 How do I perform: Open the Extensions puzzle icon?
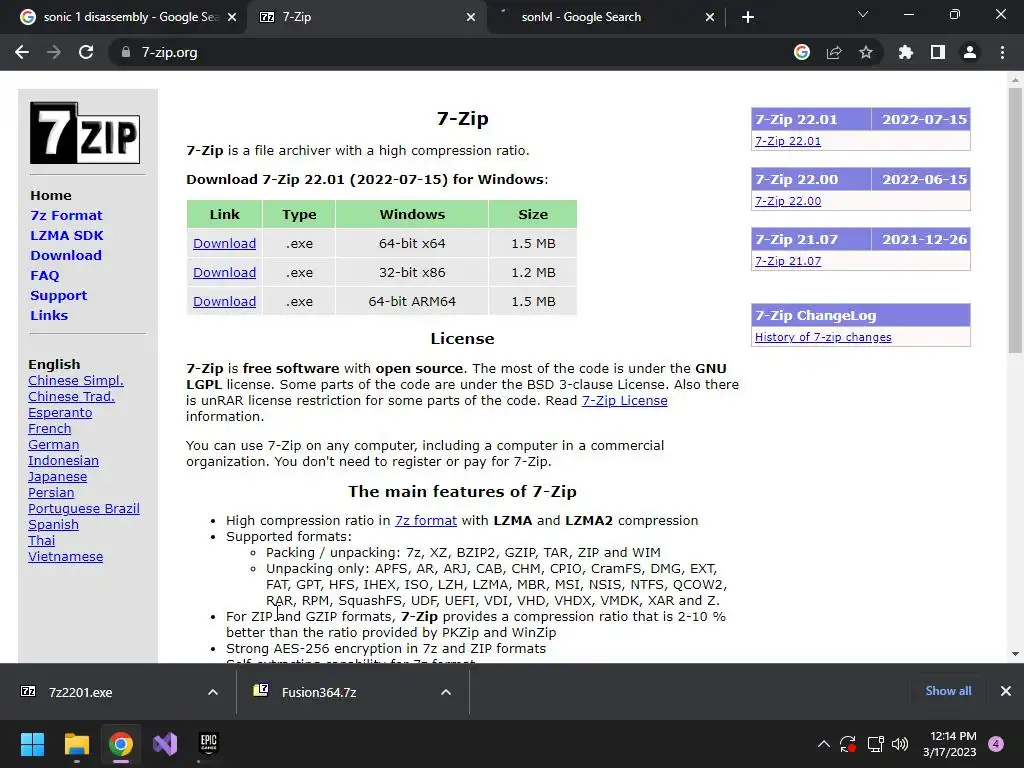pyautogui.click(x=906, y=52)
